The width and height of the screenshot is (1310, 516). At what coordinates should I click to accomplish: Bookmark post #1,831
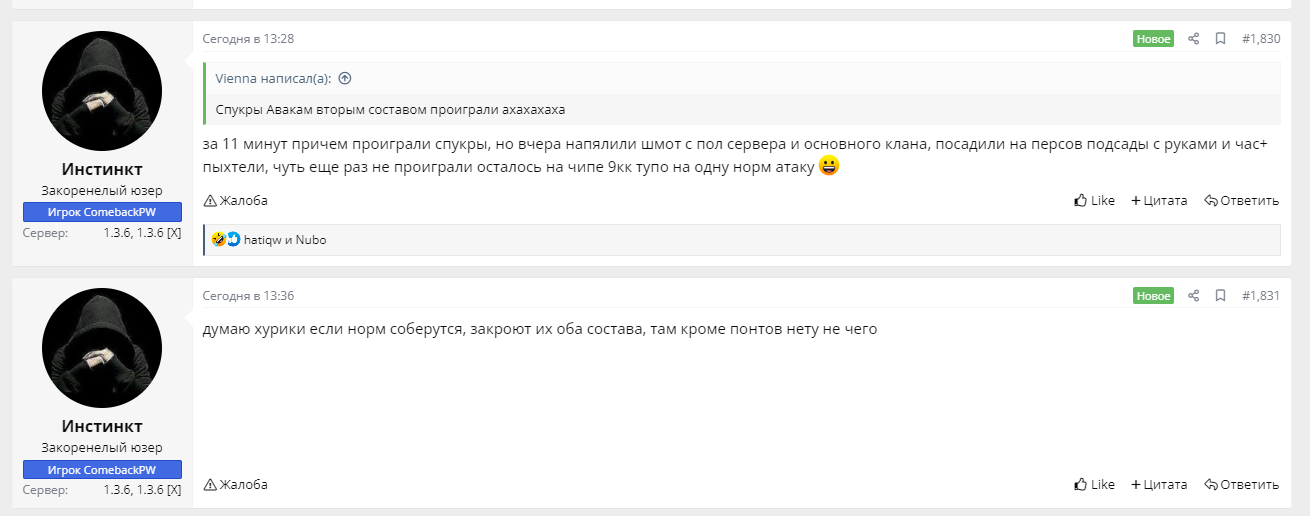(x=1220, y=296)
